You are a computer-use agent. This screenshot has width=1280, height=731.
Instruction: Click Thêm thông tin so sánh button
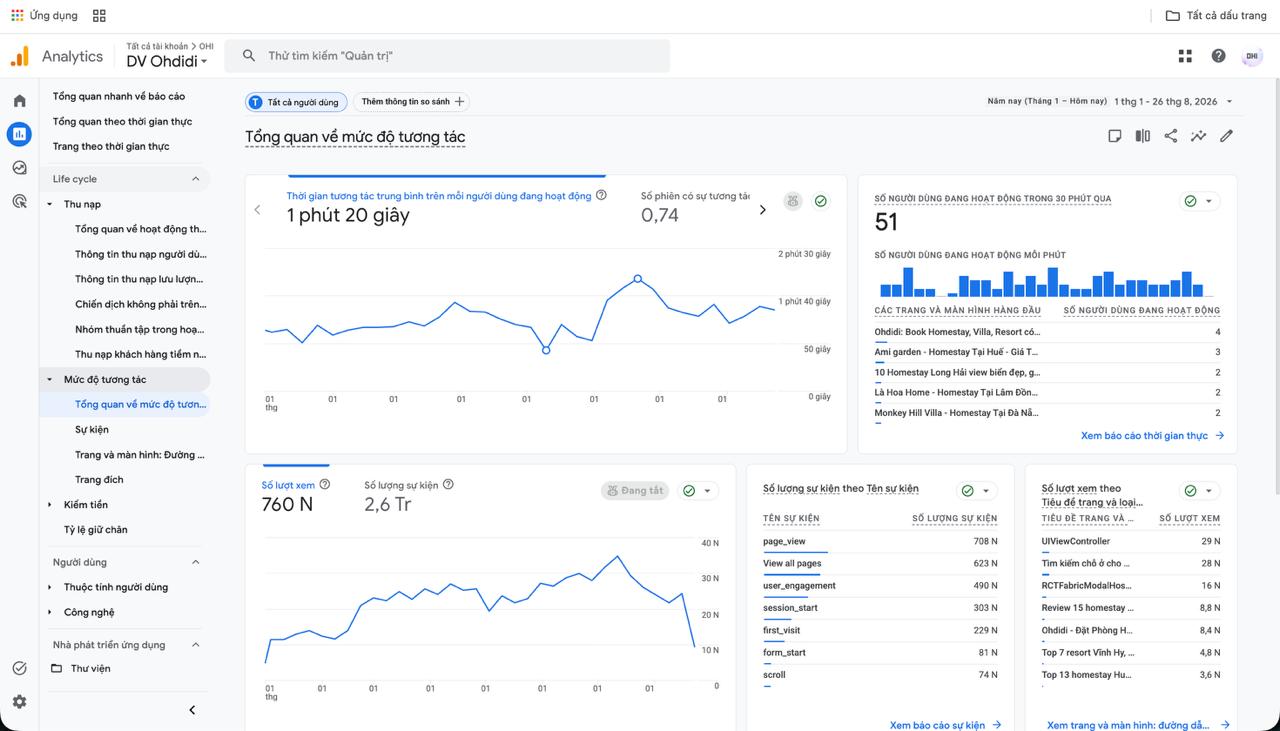[x=412, y=102]
